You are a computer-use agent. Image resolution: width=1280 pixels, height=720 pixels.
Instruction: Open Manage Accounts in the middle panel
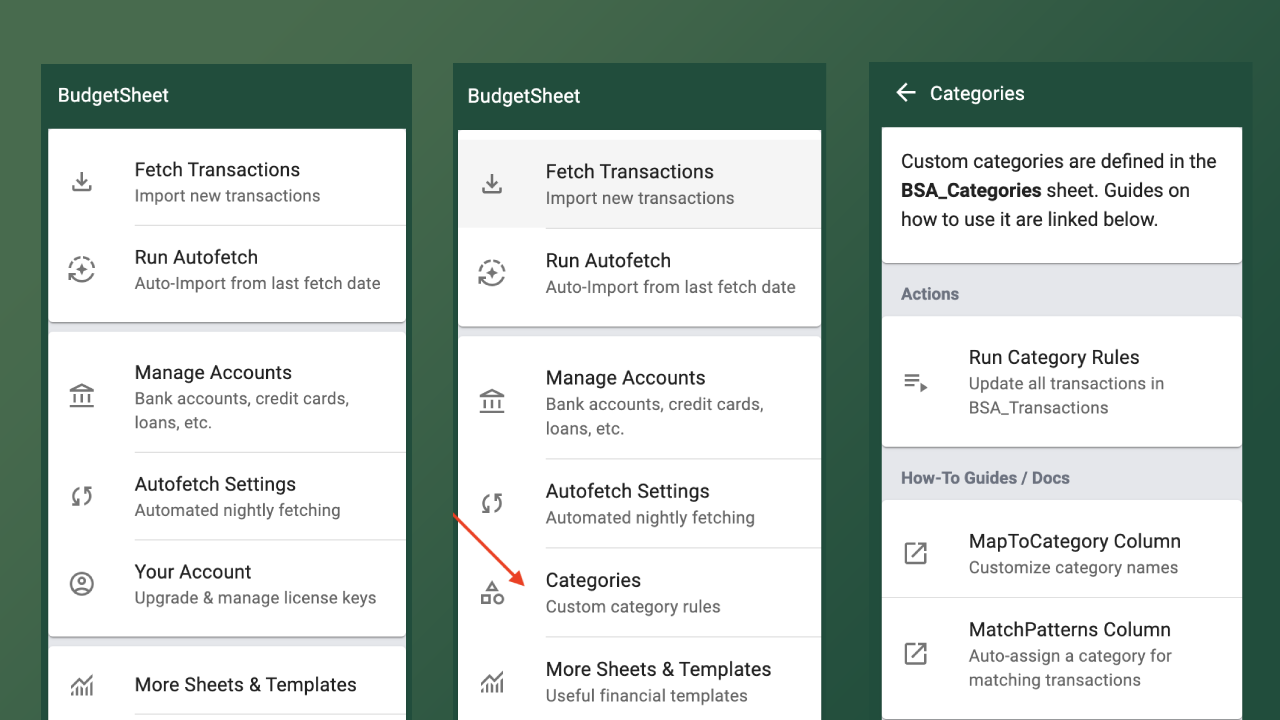click(639, 402)
